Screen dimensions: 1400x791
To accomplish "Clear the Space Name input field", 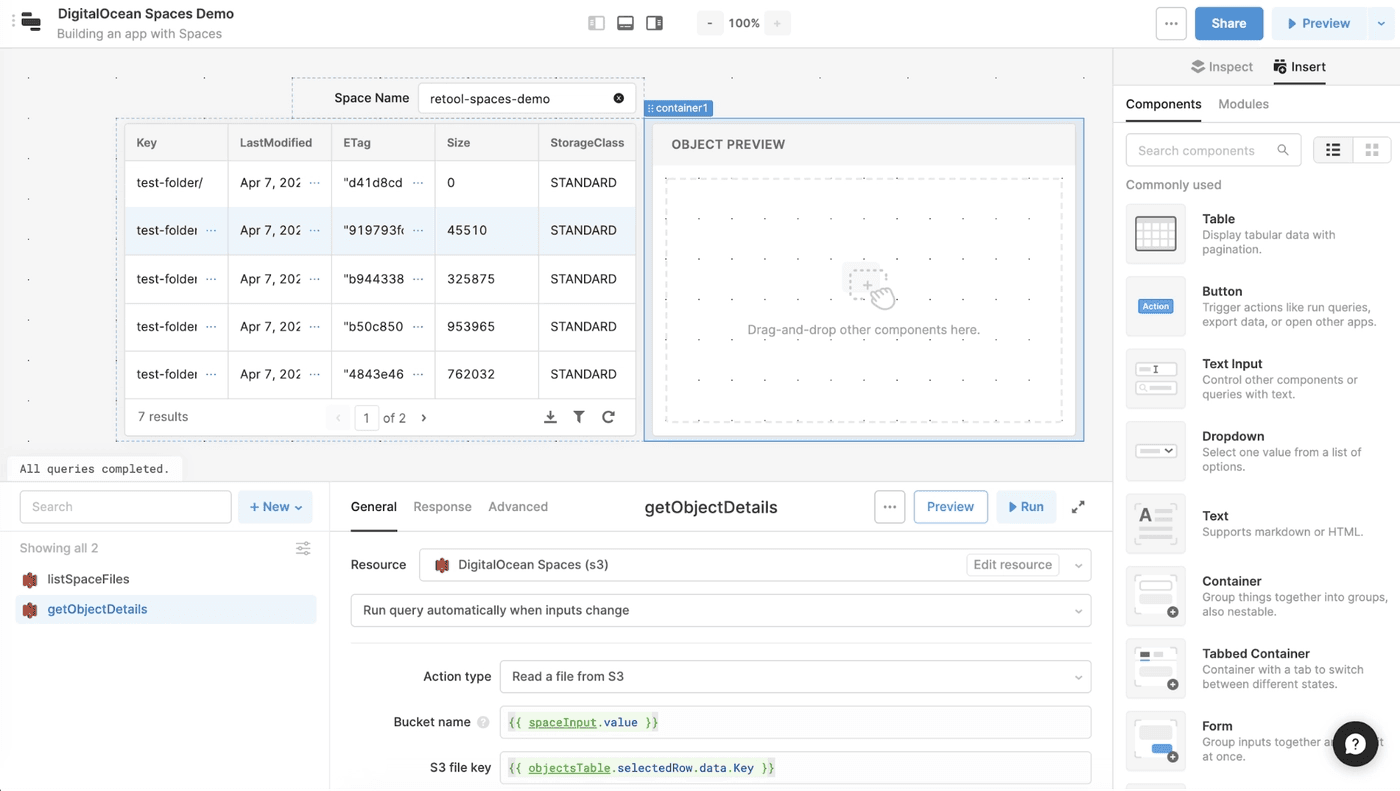I will (x=618, y=98).
